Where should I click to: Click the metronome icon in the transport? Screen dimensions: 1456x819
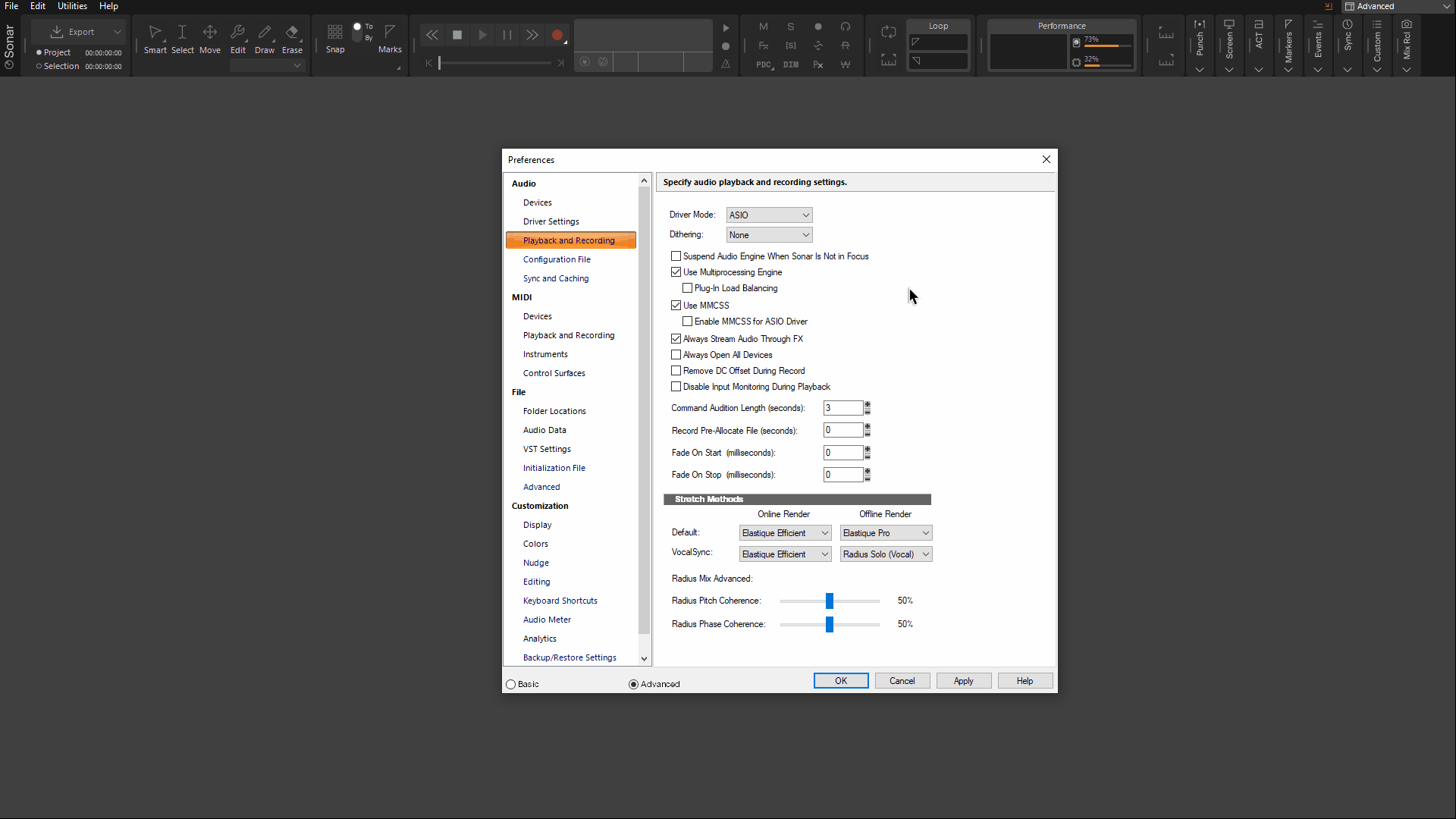point(725,65)
